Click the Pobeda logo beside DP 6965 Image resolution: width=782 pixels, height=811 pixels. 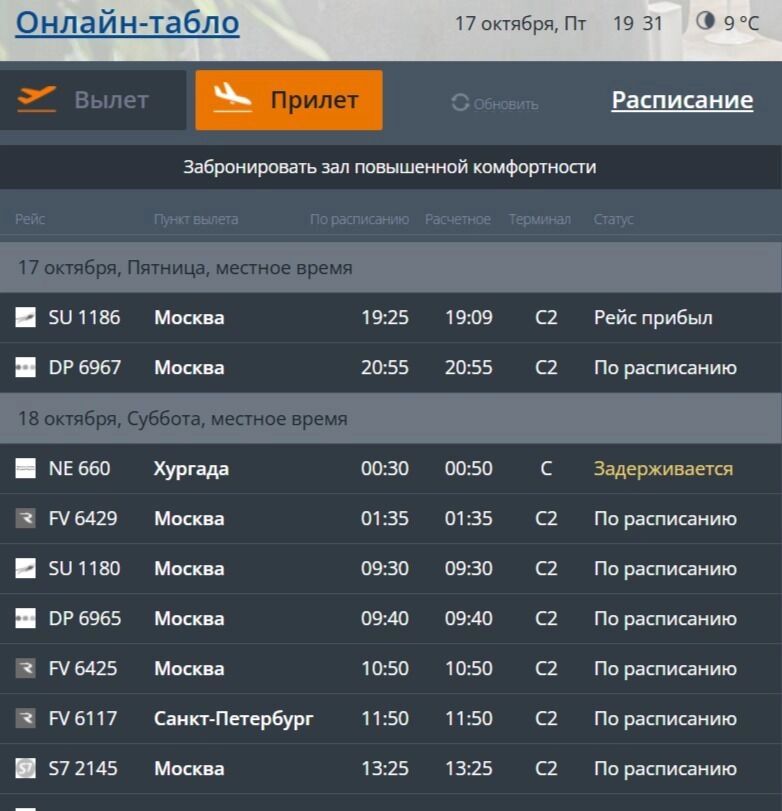point(26,618)
